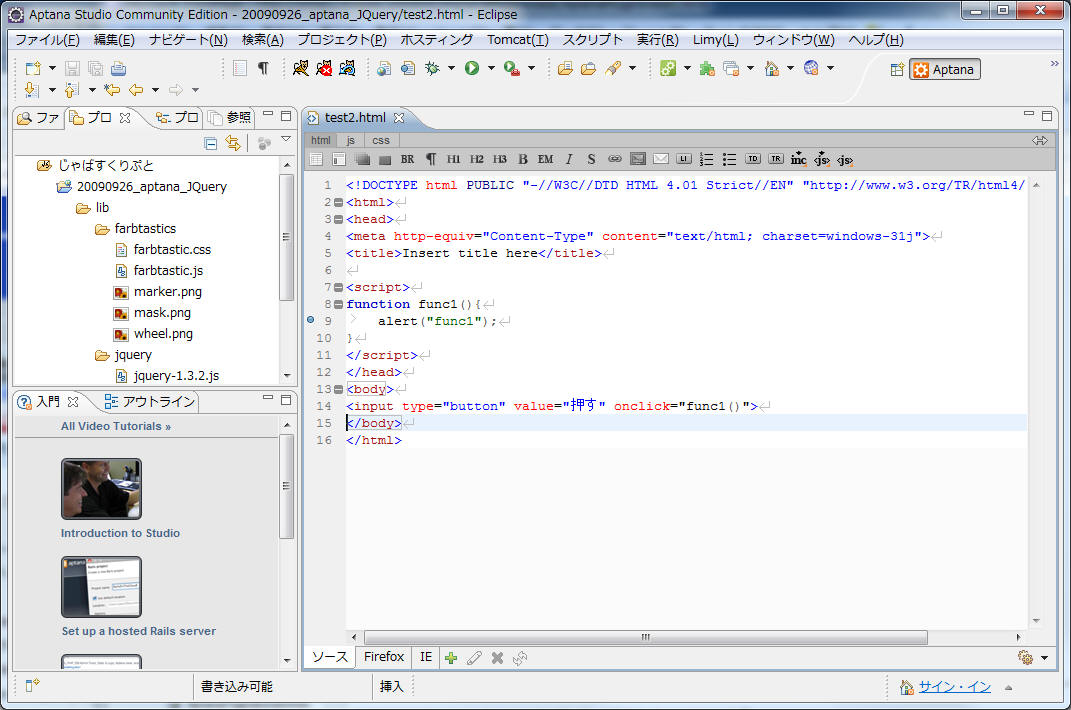Open the プロジェクト(P) menu
1071x710 pixels.
341,40
